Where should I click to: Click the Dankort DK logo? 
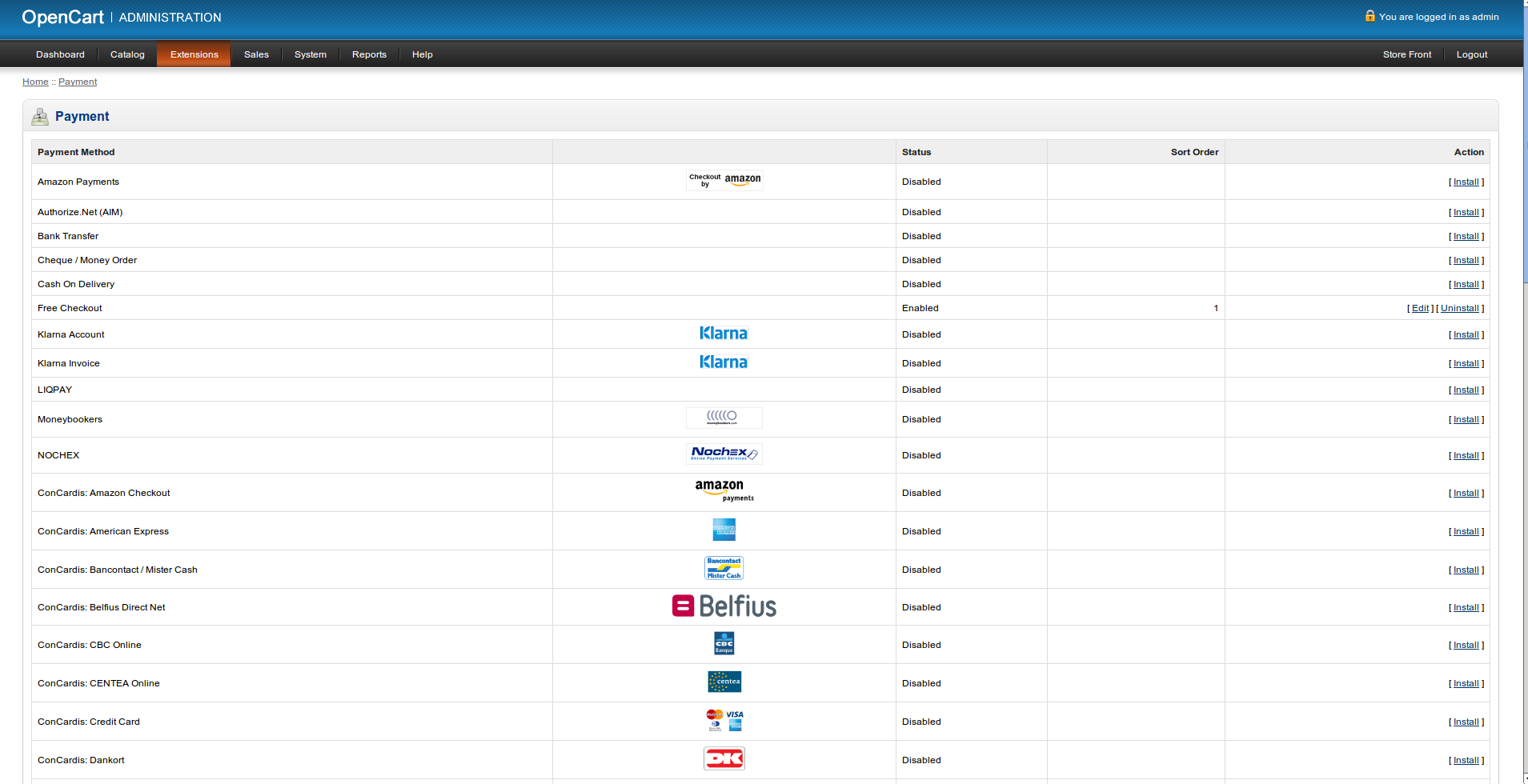tap(724, 758)
